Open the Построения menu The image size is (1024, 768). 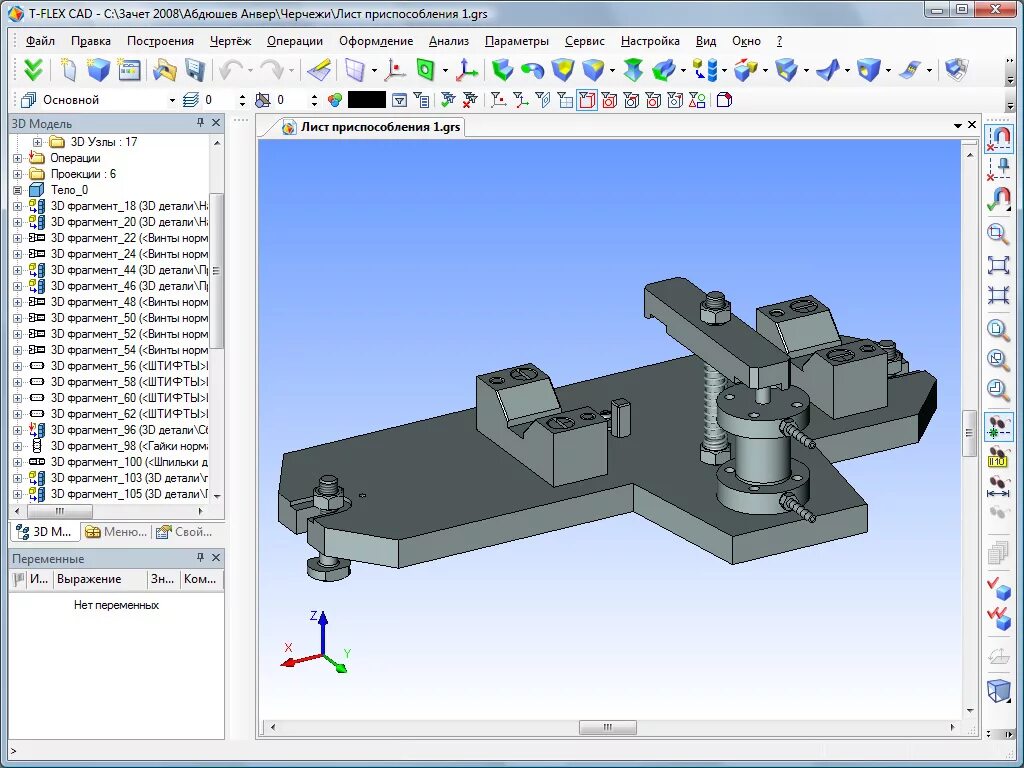[x=160, y=40]
